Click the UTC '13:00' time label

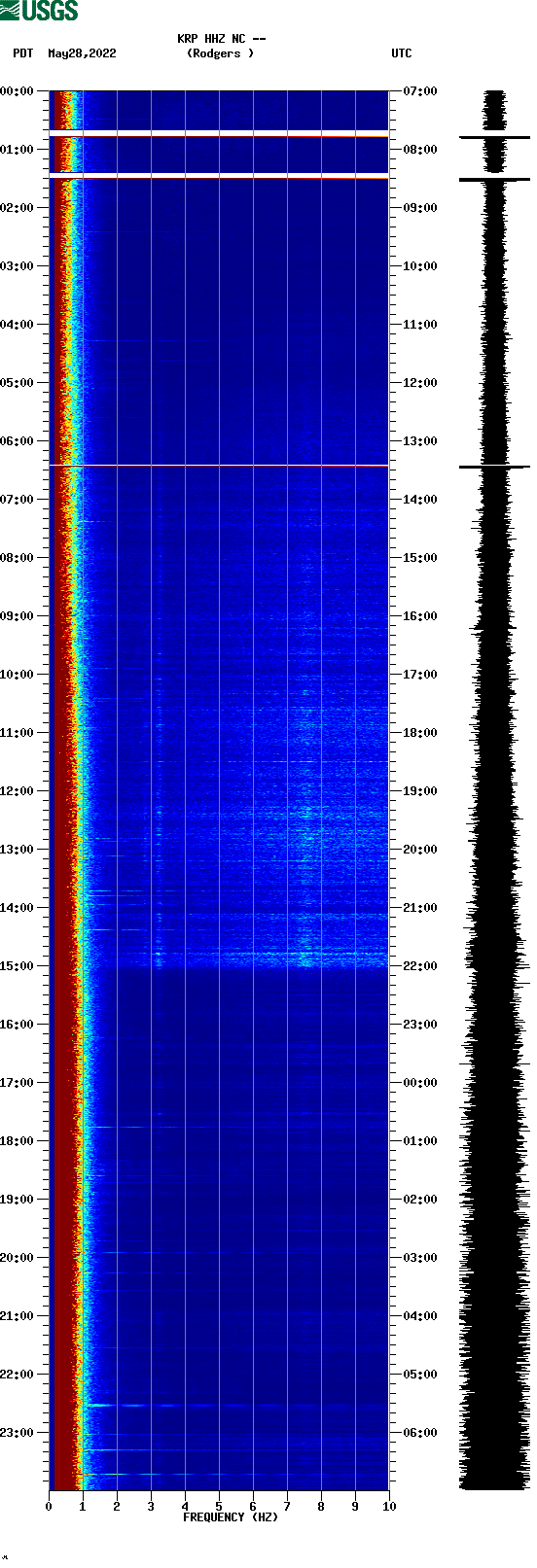click(420, 441)
